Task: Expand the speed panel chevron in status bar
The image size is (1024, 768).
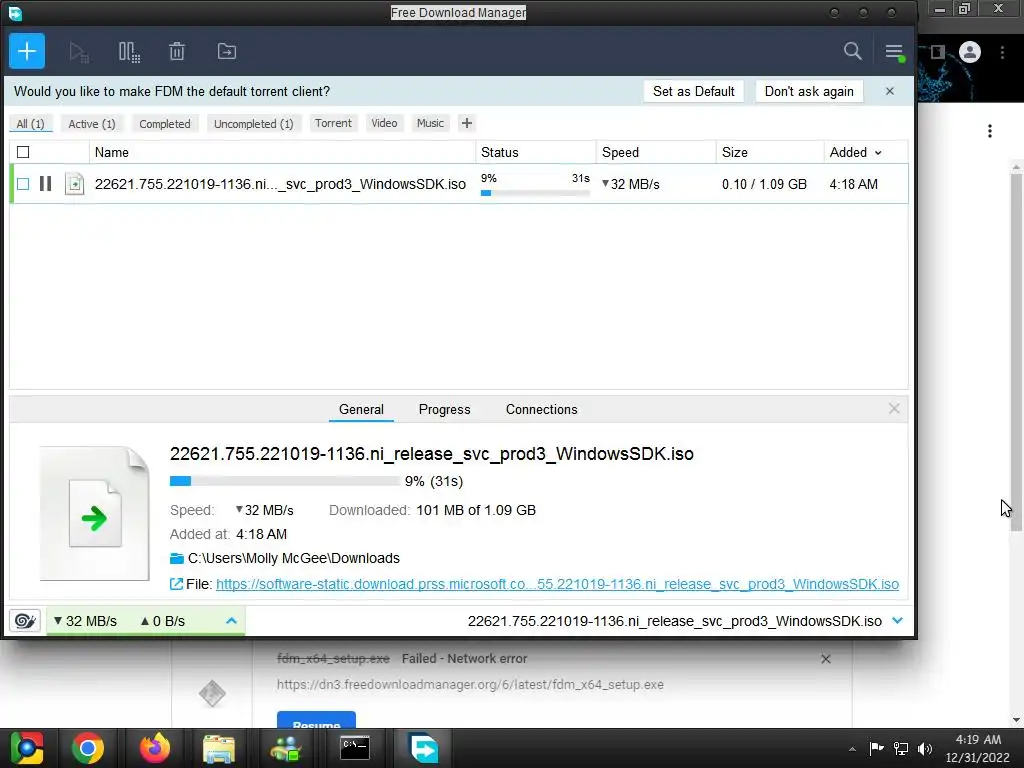Action: [231, 621]
